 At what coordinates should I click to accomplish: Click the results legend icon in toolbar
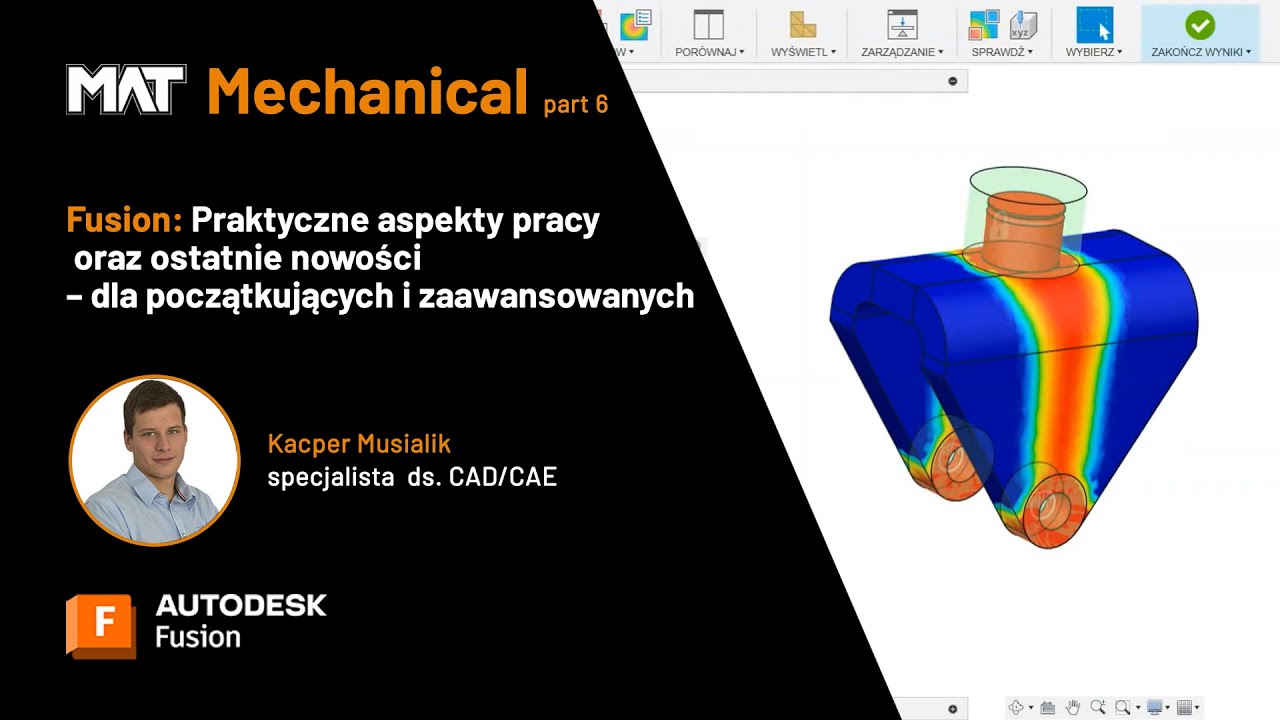point(635,24)
